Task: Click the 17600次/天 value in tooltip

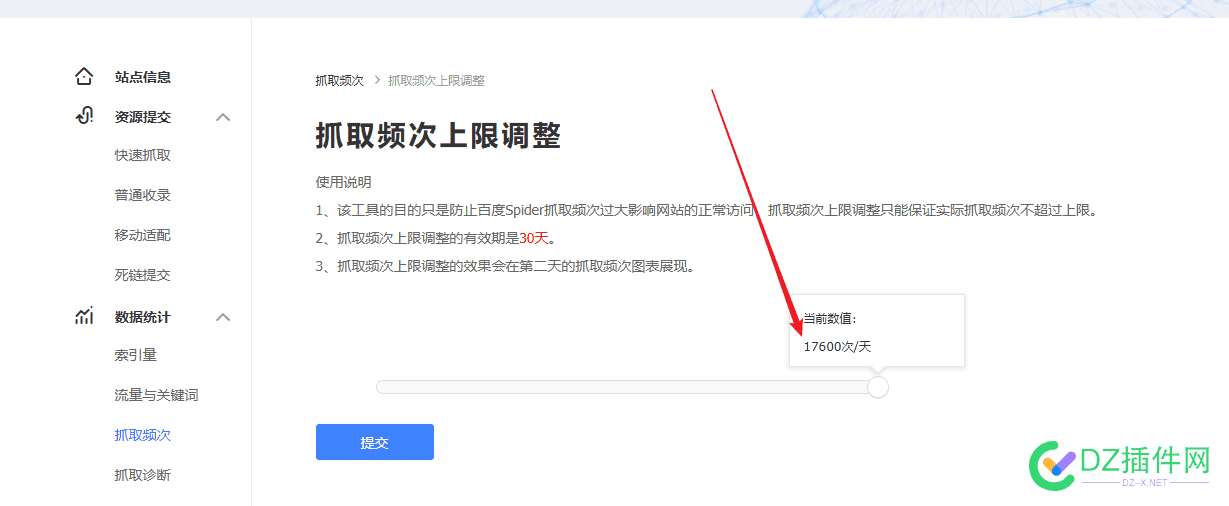Action: click(838, 346)
